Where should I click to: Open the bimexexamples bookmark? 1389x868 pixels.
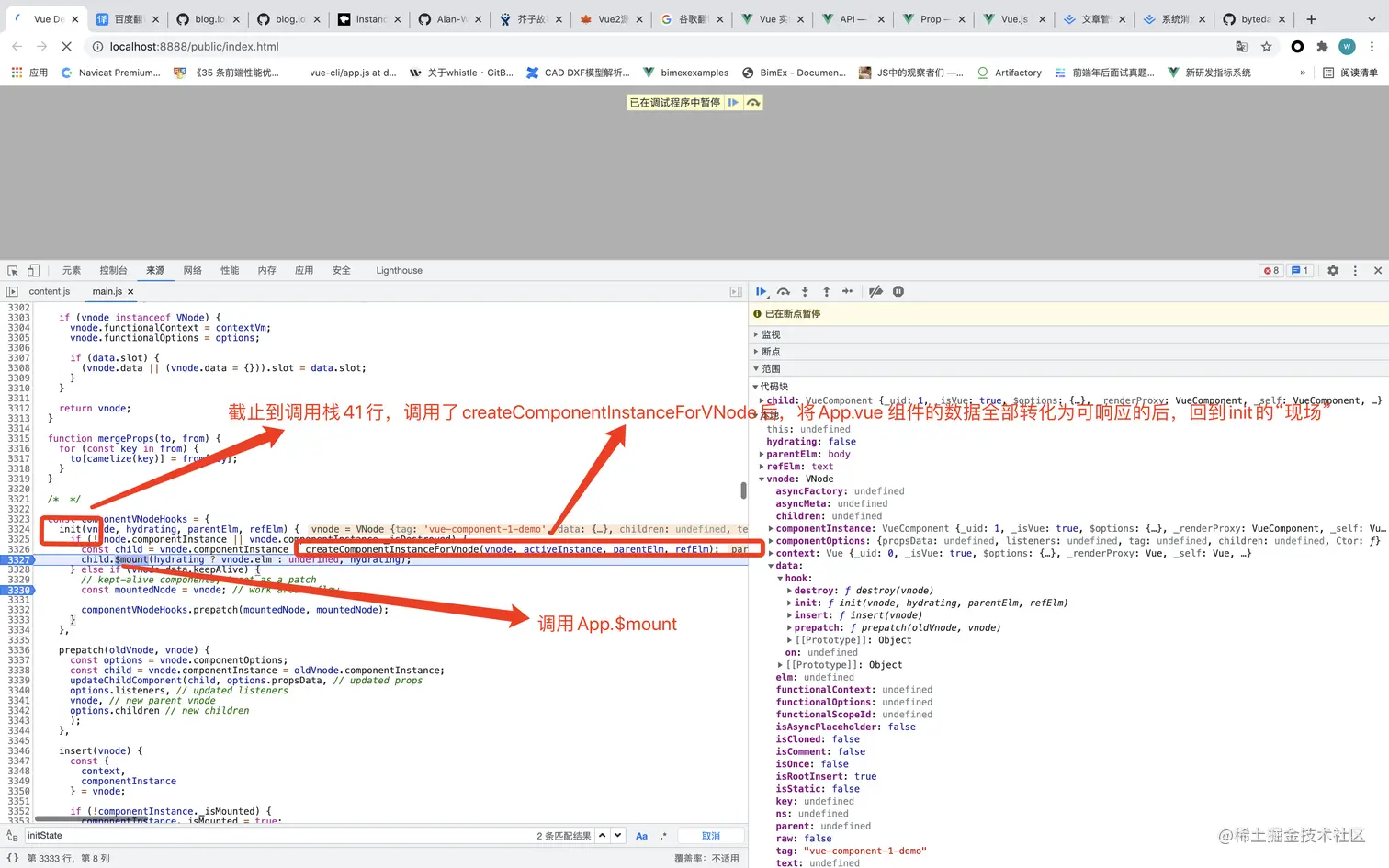click(x=685, y=73)
